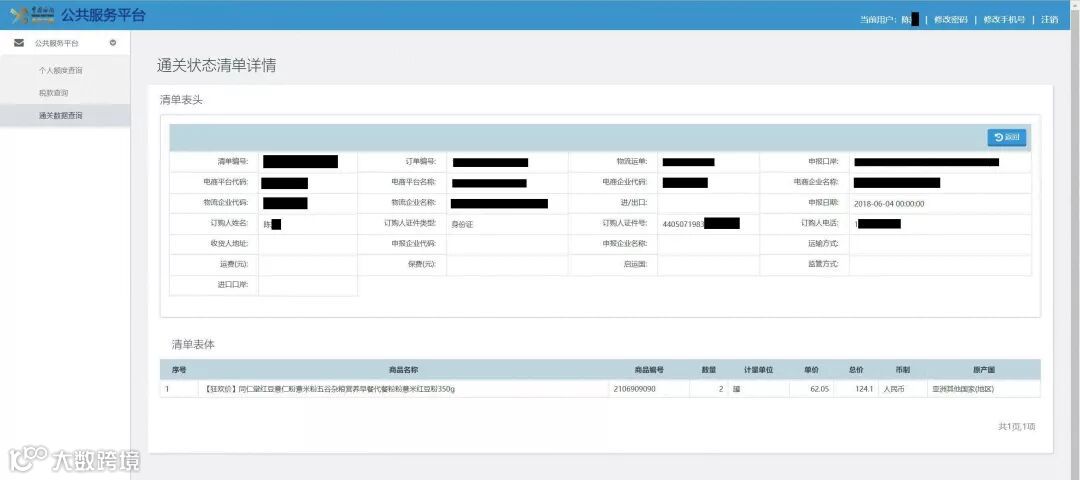Click the 保费(元) field label

(x=422, y=264)
